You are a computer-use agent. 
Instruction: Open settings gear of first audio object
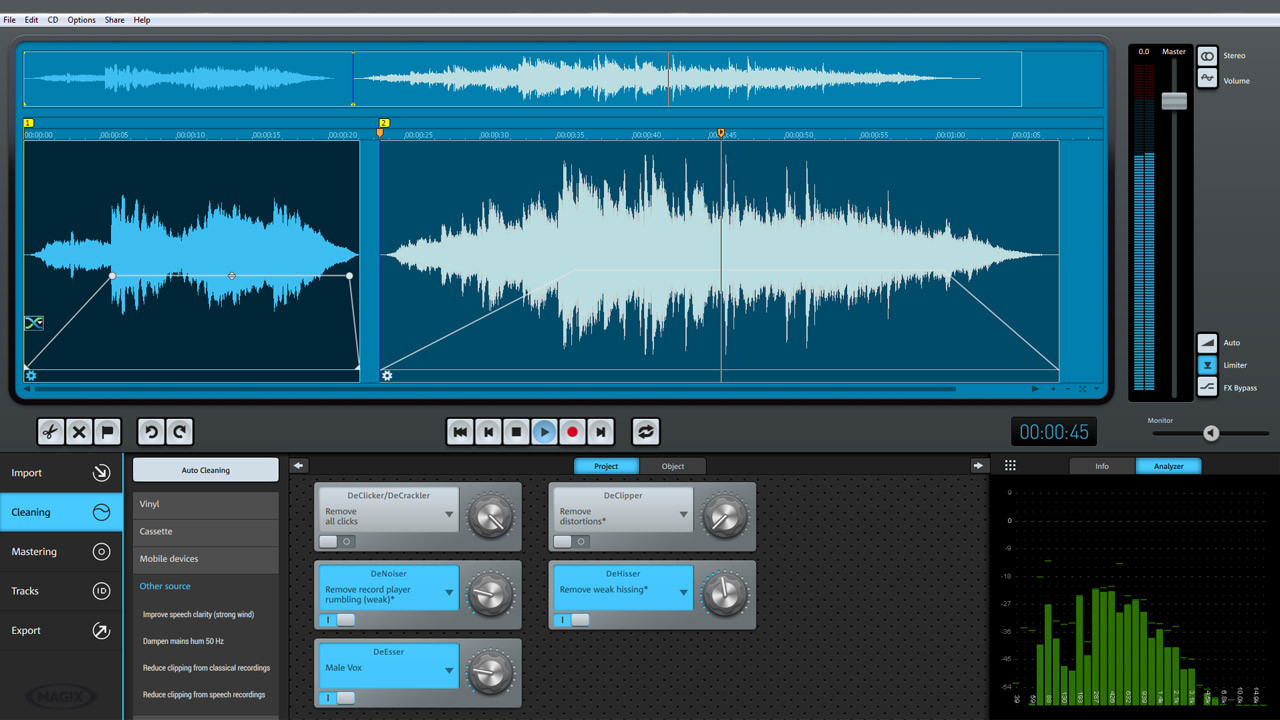click(x=31, y=376)
